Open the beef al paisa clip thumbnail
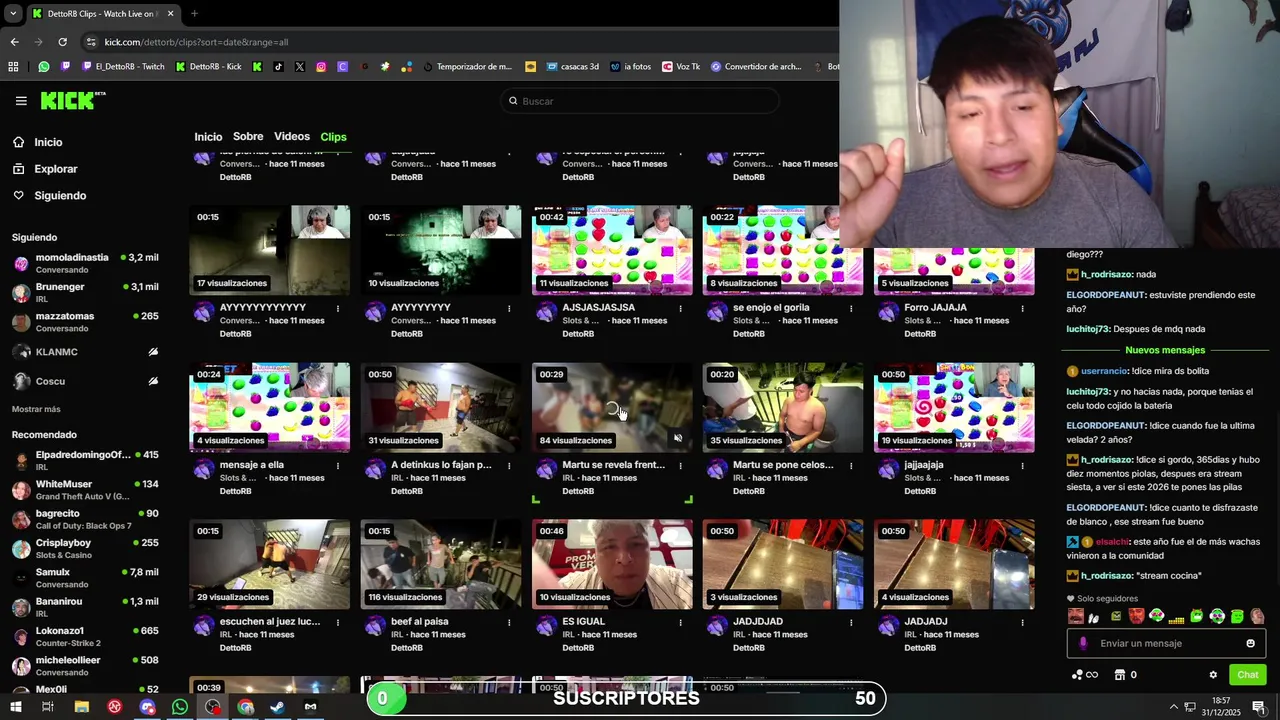 441,564
